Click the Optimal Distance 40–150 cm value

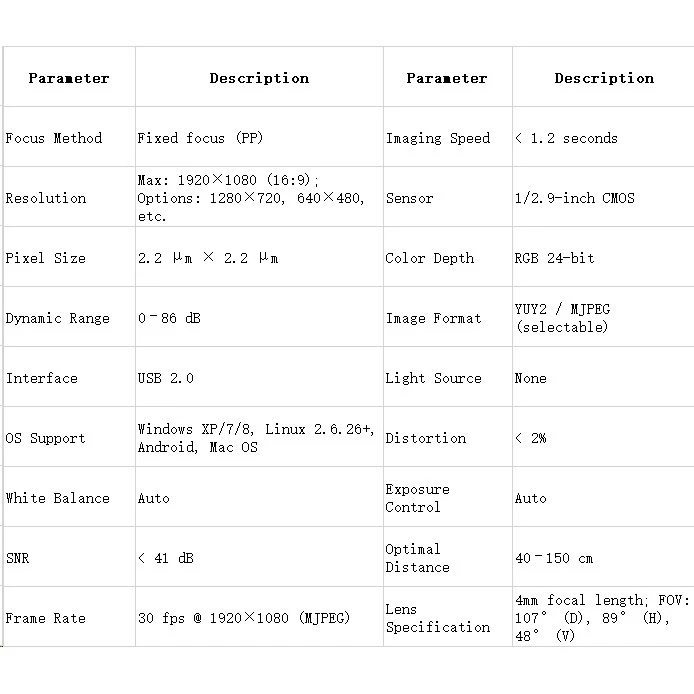click(554, 558)
